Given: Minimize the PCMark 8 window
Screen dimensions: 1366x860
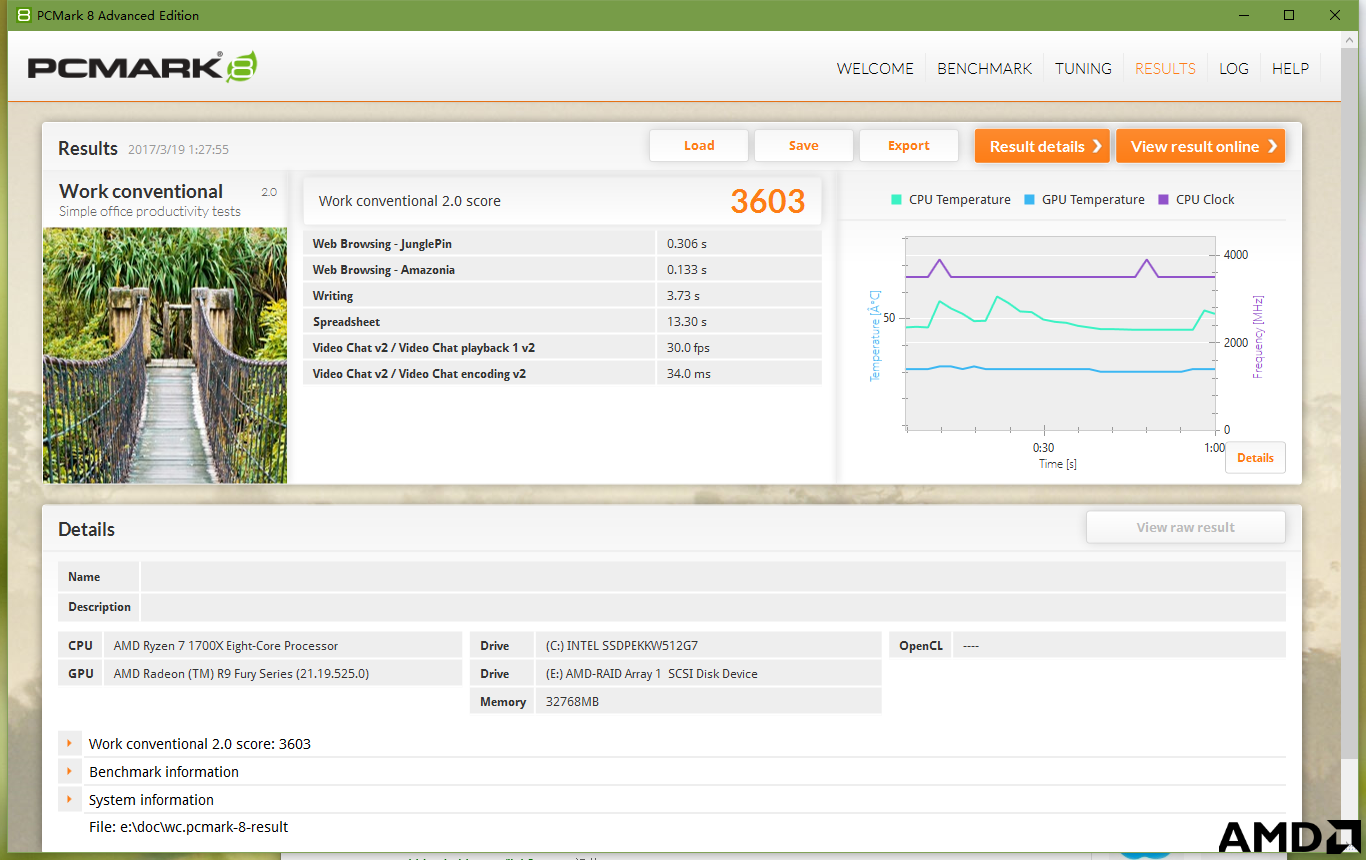Looking at the screenshot, I should [x=1244, y=15].
